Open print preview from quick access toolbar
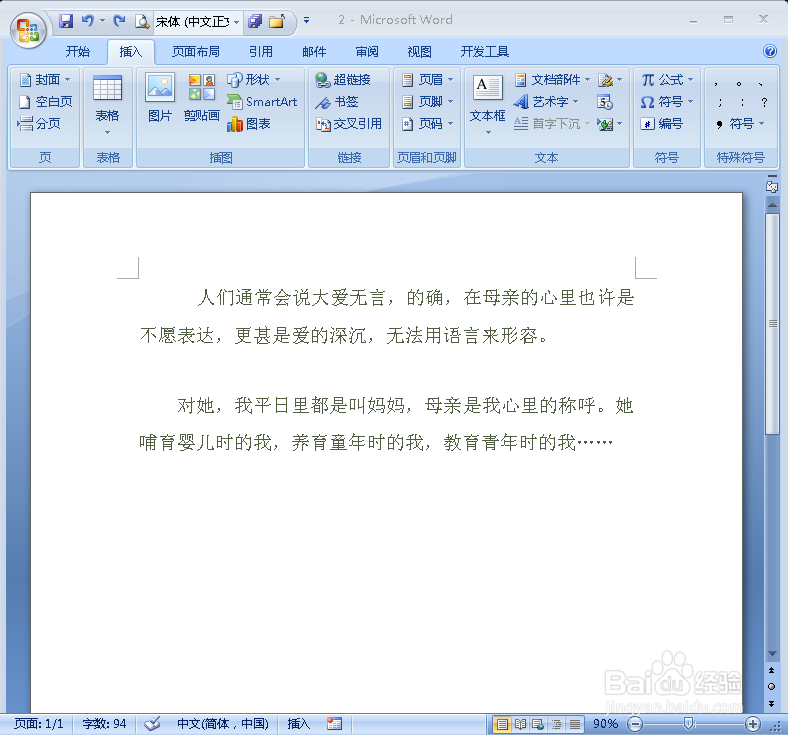788x735 pixels. pyautogui.click(x=142, y=21)
